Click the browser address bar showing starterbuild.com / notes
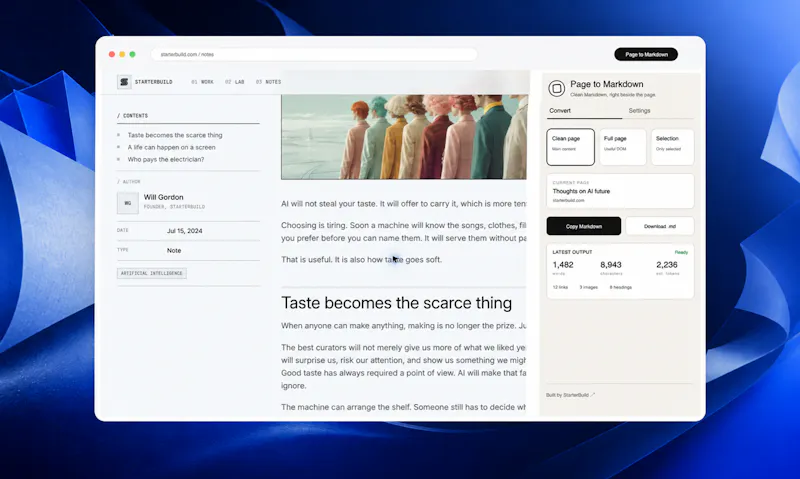Screen dimensions: 800x479 [x=314, y=54]
